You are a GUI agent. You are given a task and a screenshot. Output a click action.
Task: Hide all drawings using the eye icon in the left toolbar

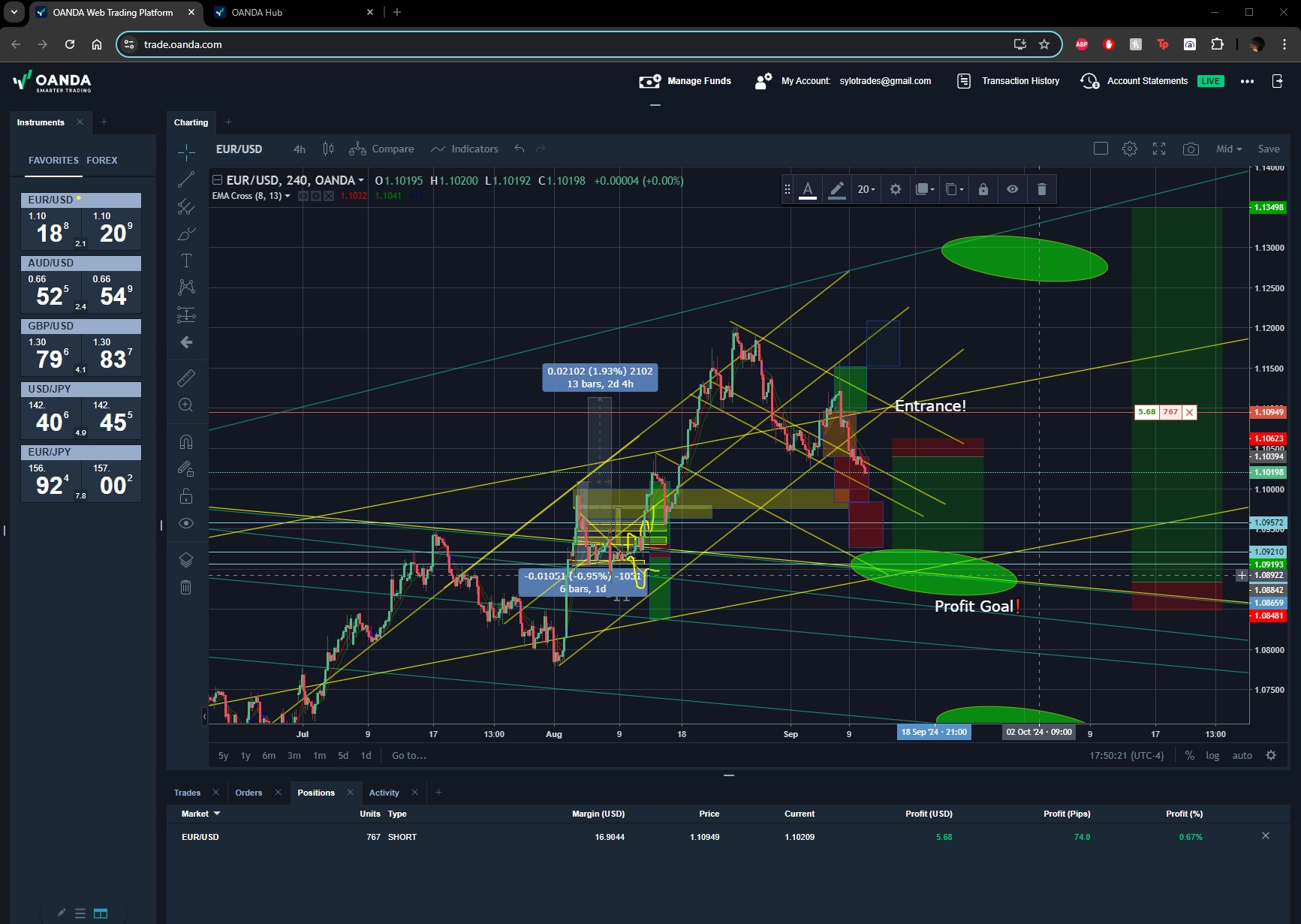[186, 523]
